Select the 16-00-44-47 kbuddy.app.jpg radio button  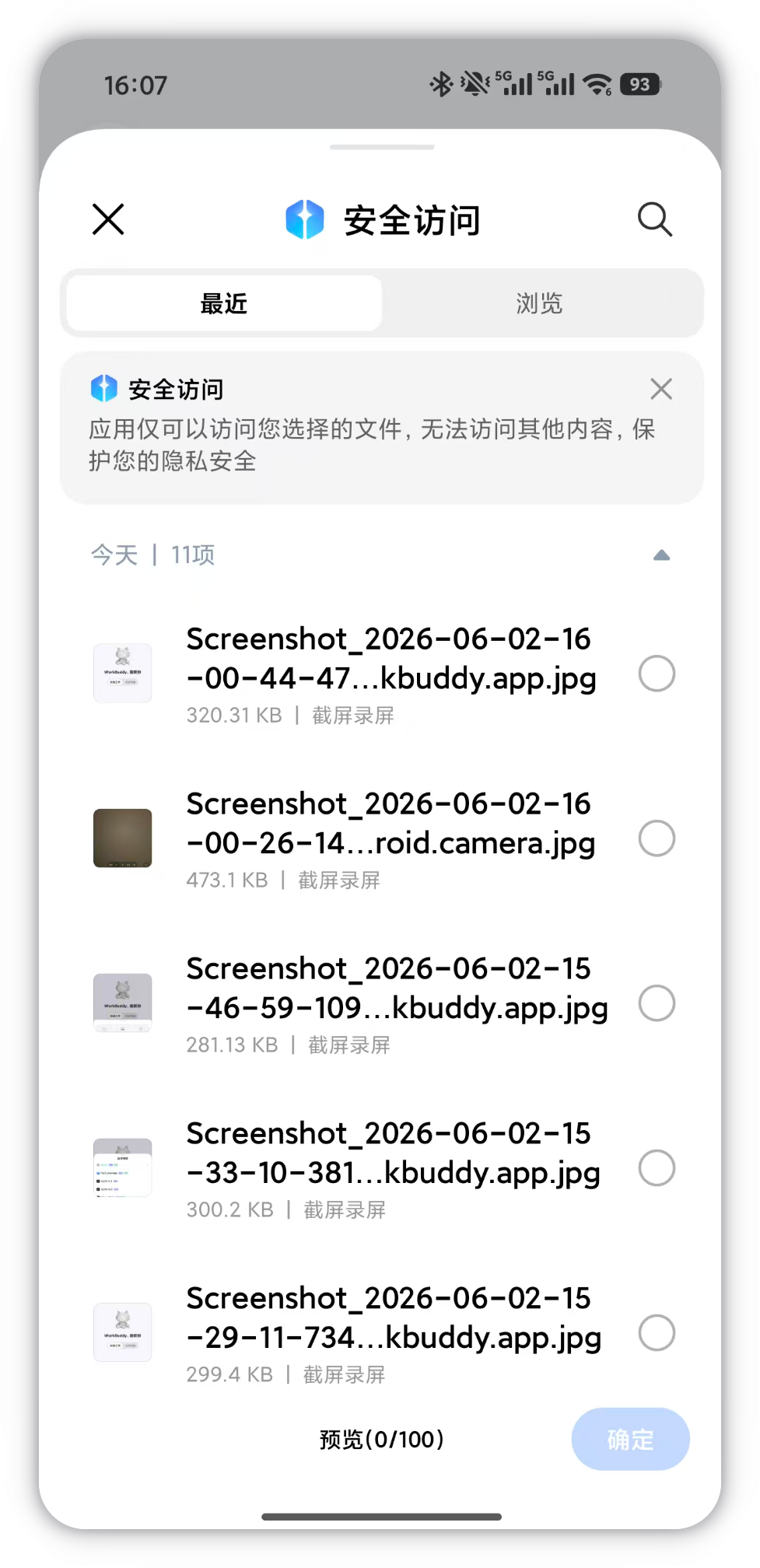click(657, 674)
